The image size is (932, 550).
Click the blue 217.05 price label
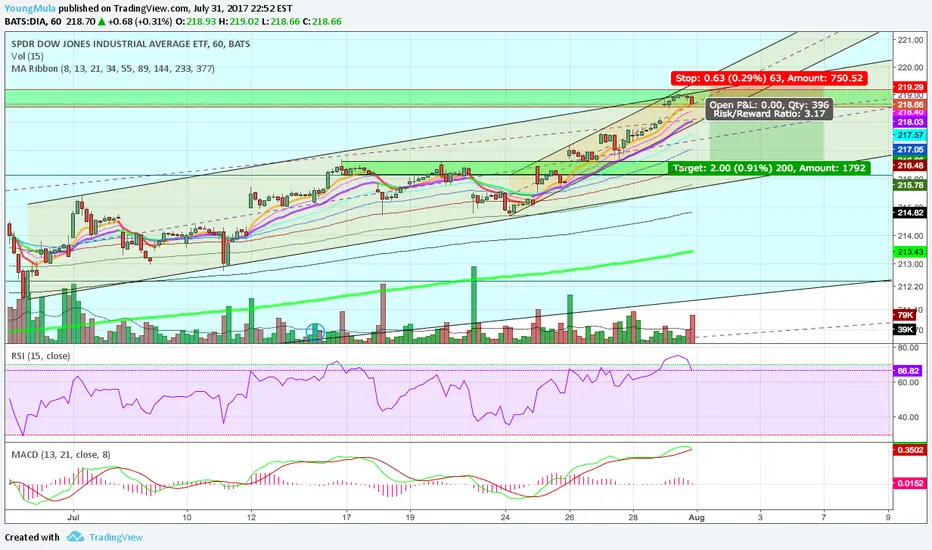click(x=911, y=150)
